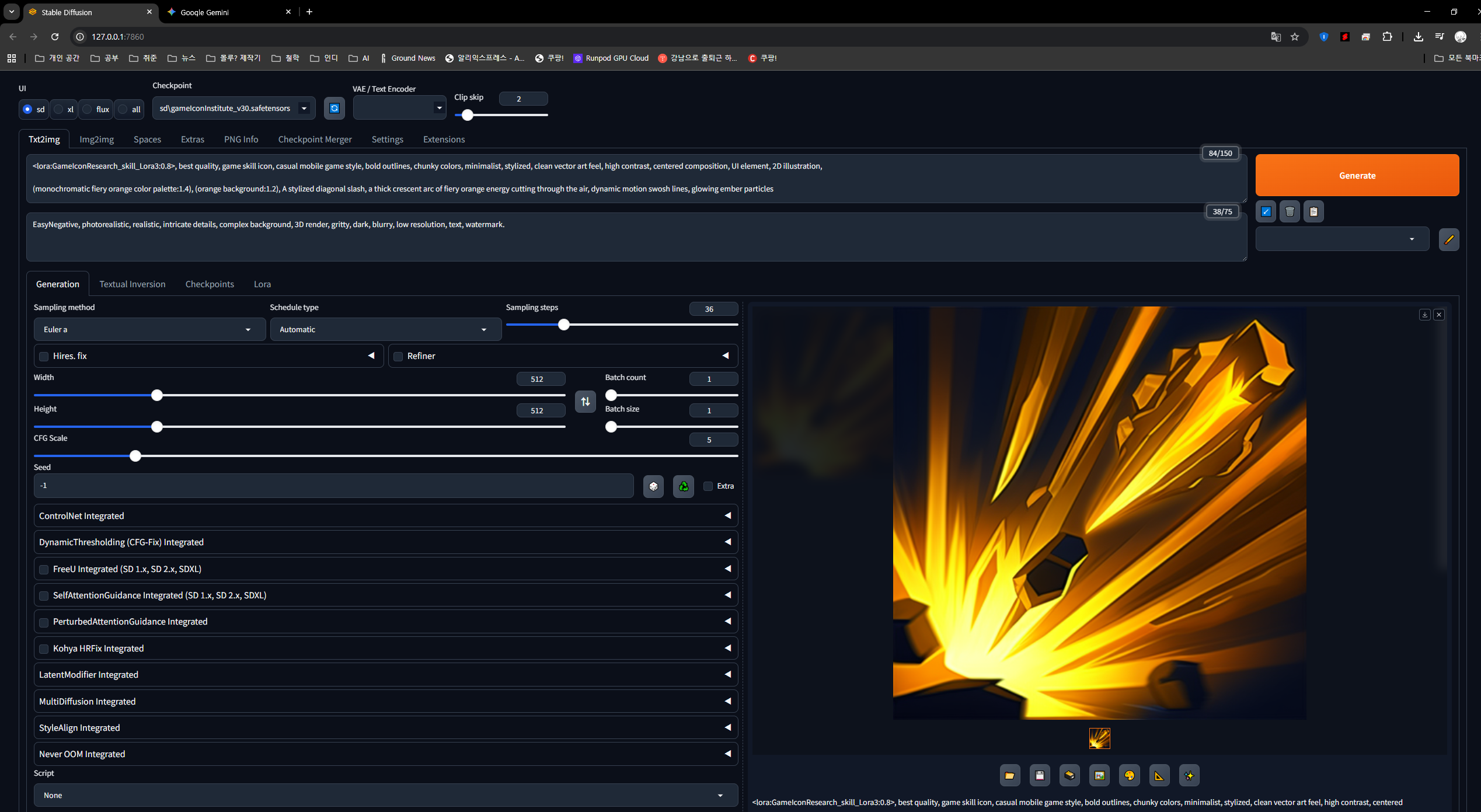Screen dimensions: 1481x812
Task: Check the FreeU Integrated checkbox
Action: click(44, 569)
